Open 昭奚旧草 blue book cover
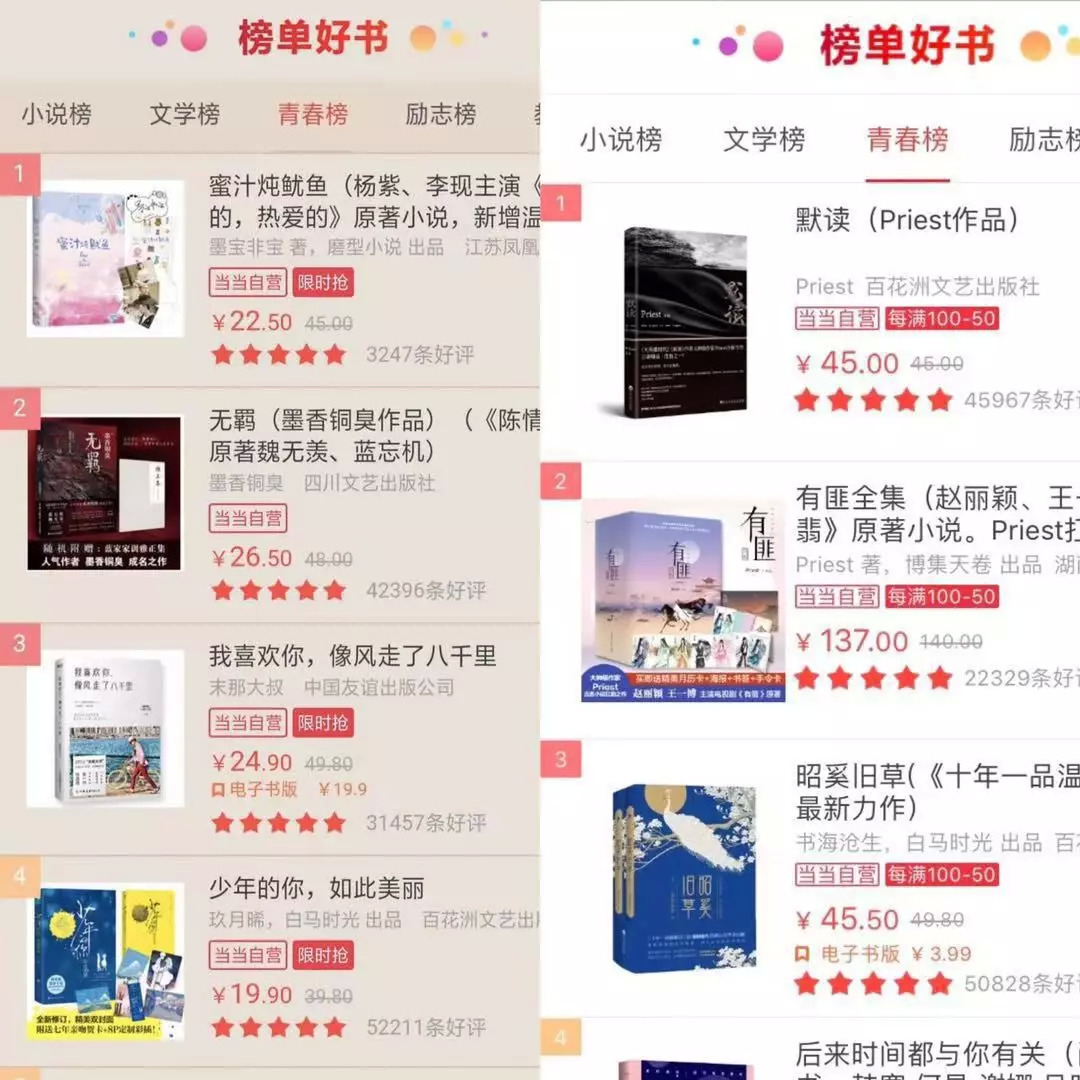 (x=685, y=878)
